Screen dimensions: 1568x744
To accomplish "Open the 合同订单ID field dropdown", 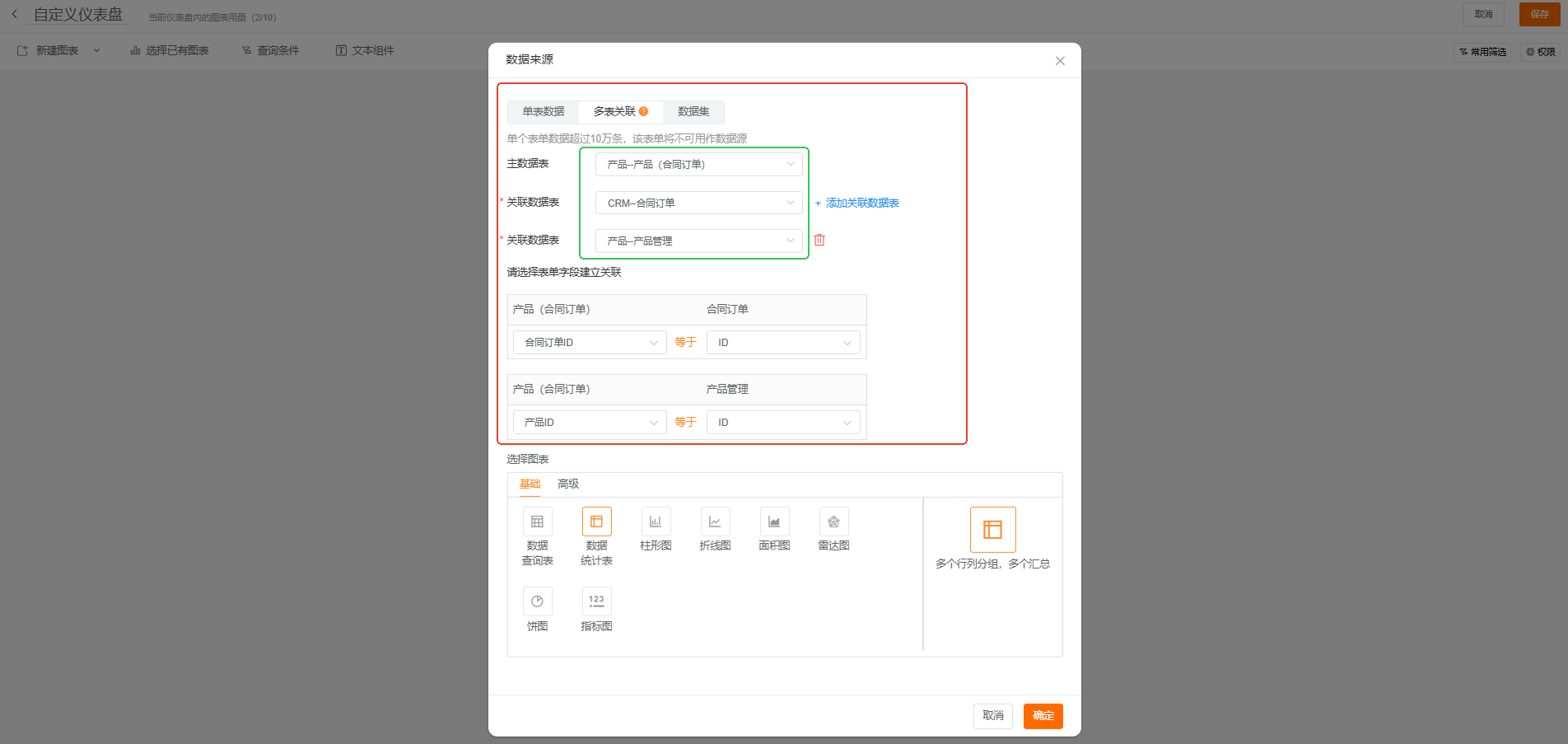I will click(x=590, y=342).
